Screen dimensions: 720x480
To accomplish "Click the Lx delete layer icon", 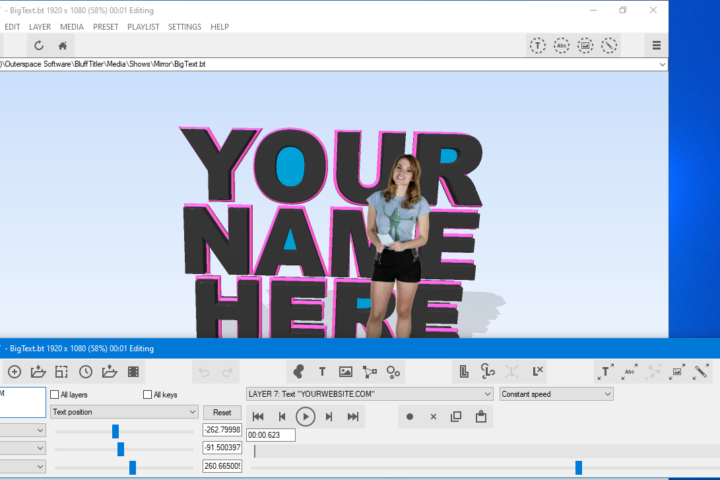I will pyautogui.click(x=538, y=371).
